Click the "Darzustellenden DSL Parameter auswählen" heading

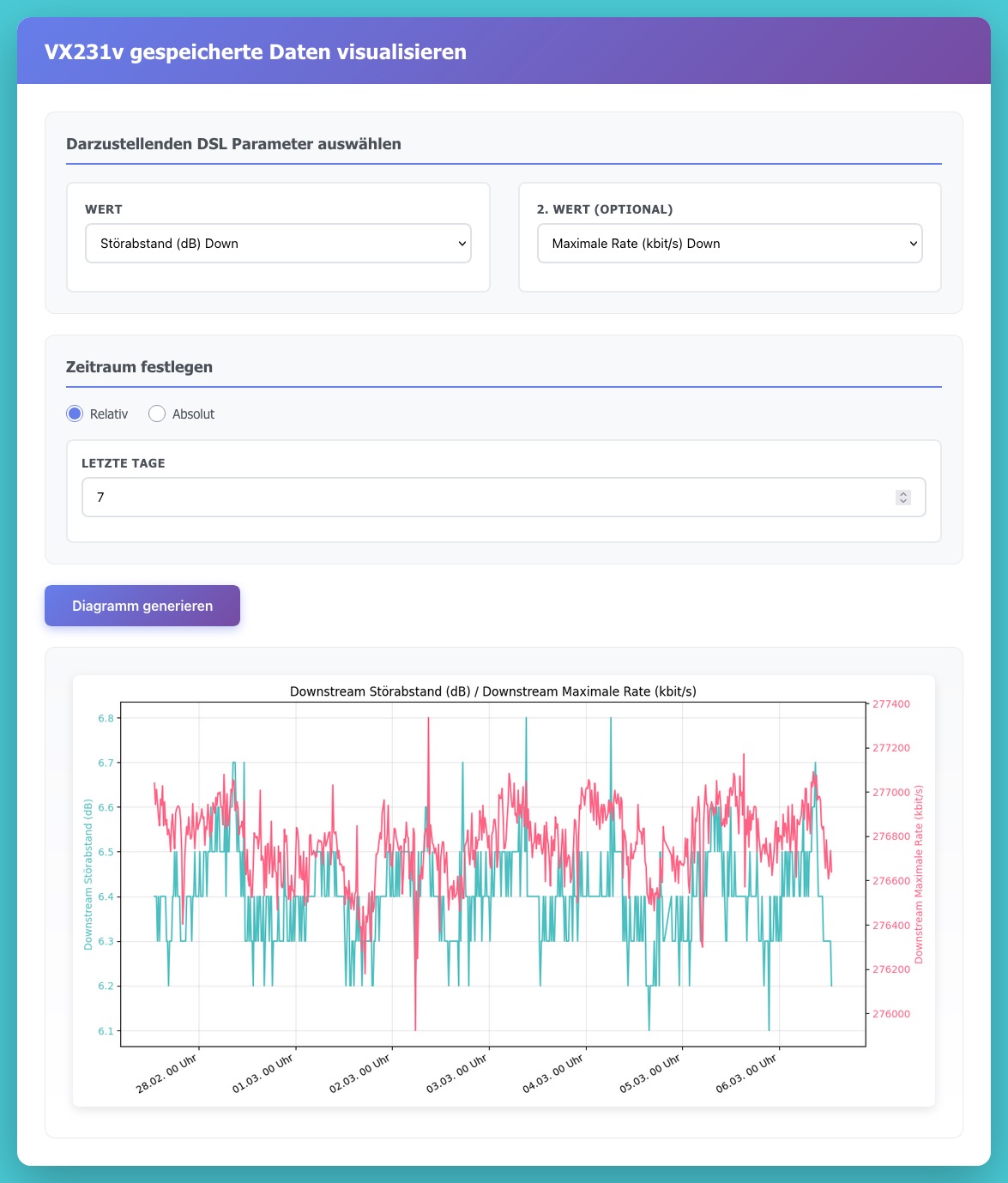(x=232, y=144)
